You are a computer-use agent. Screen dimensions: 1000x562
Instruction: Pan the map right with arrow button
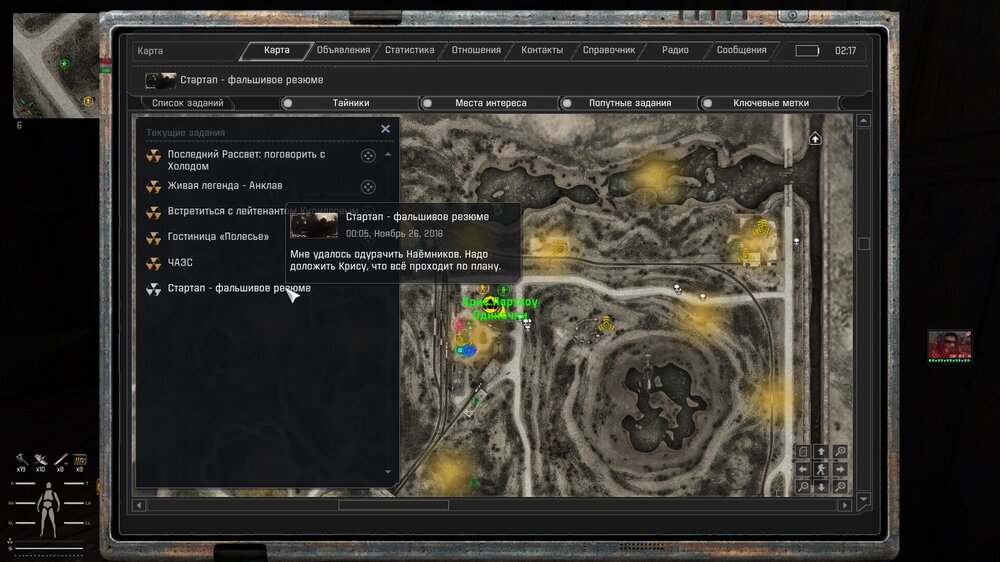pos(840,470)
